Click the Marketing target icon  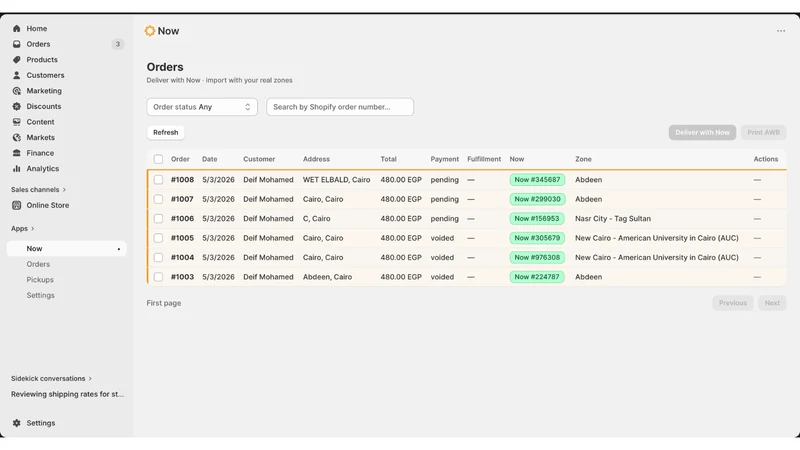16,91
